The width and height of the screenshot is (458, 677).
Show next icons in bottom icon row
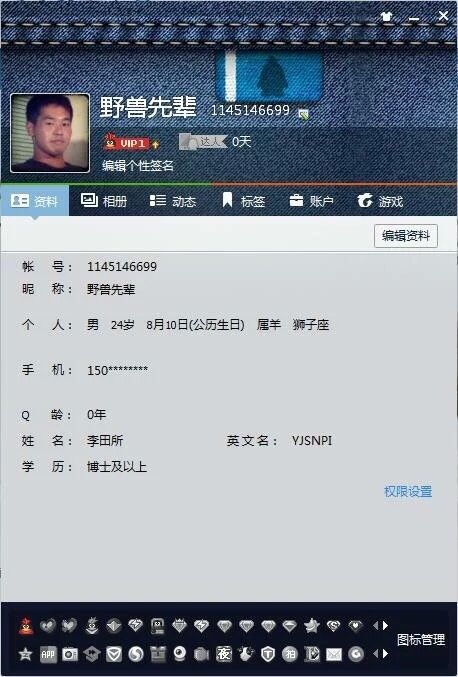tap(385, 654)
